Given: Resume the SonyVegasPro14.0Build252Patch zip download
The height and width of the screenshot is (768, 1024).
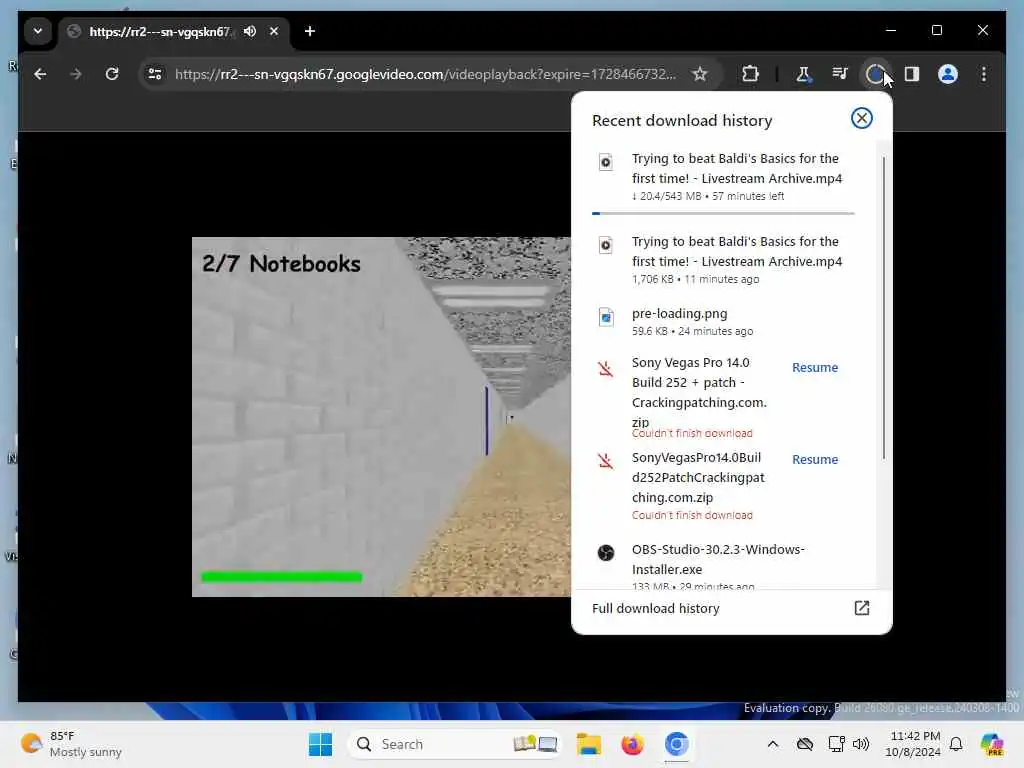Looking at the screenshot, I should coord(814,460).
